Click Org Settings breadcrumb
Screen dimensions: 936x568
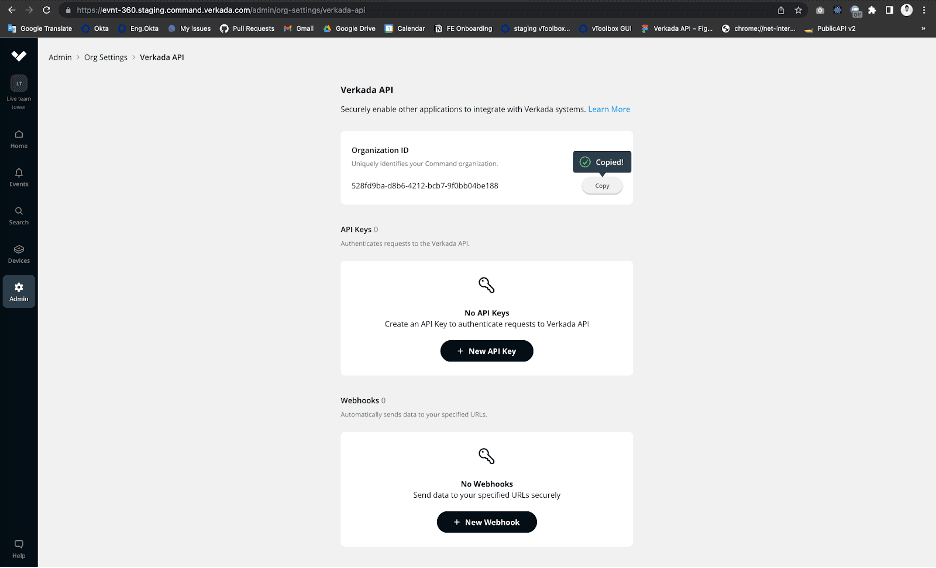[x=106, y=57]
